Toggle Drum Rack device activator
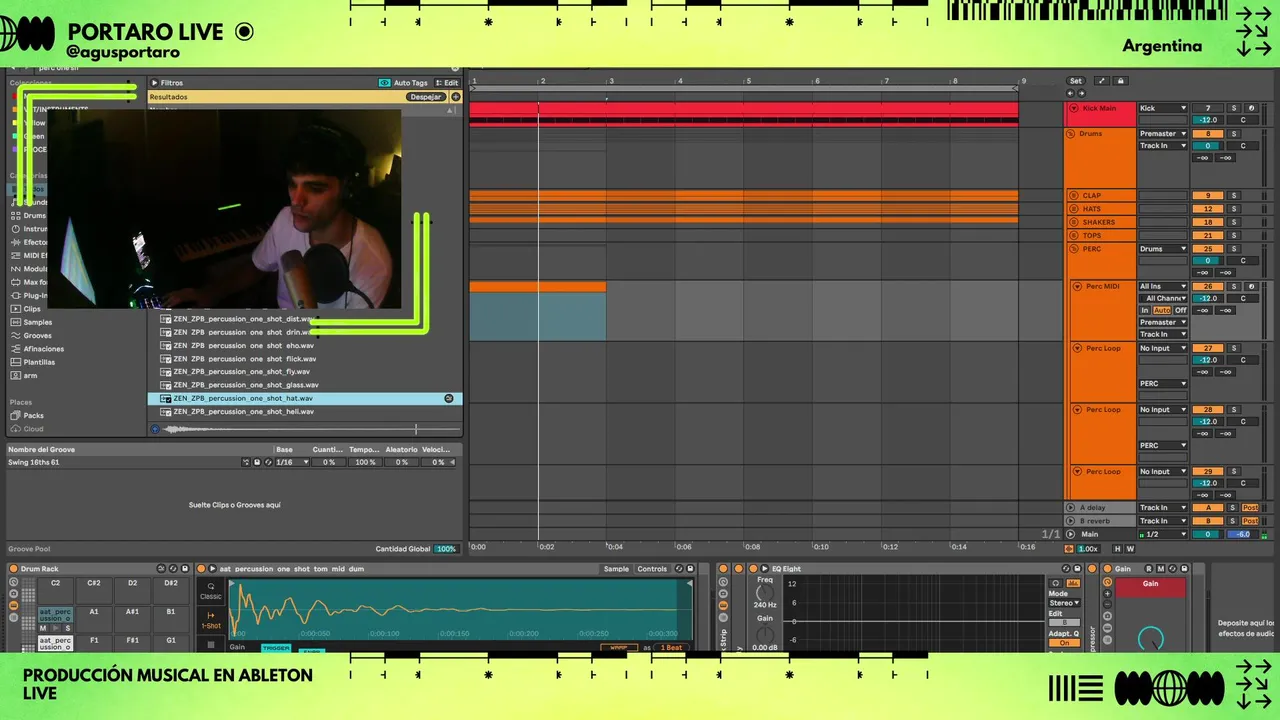 click(13, 569)
